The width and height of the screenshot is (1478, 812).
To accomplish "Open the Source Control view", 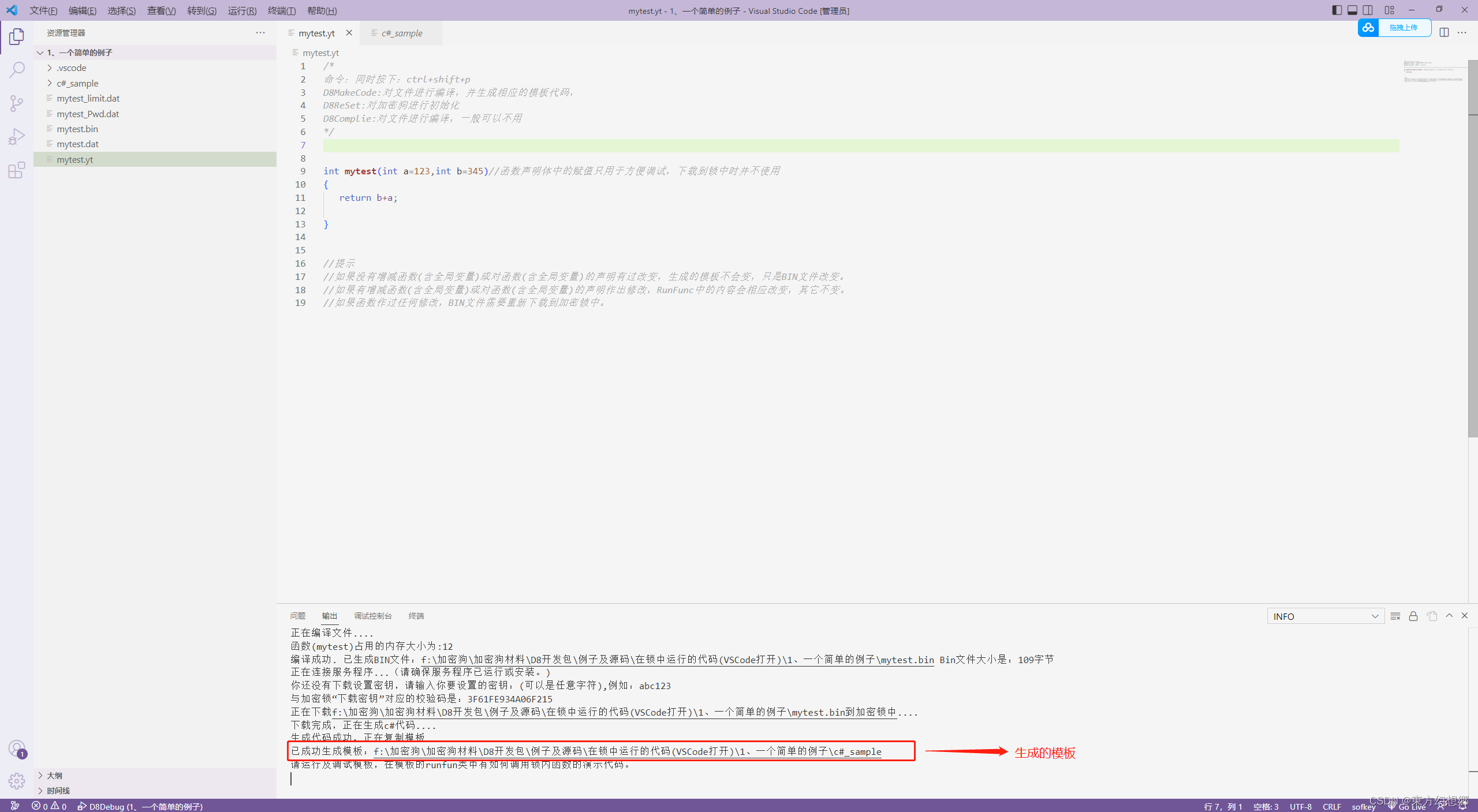I will click(17, 103).
